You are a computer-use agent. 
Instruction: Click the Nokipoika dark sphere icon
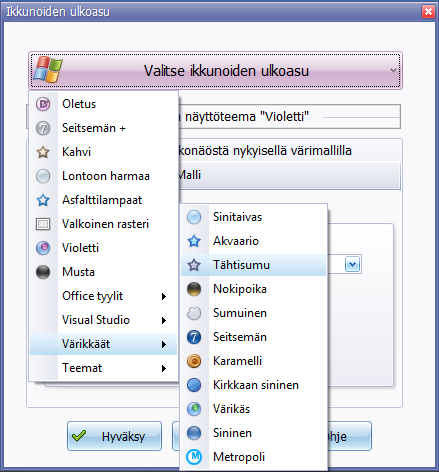click(x=194, y=289)
